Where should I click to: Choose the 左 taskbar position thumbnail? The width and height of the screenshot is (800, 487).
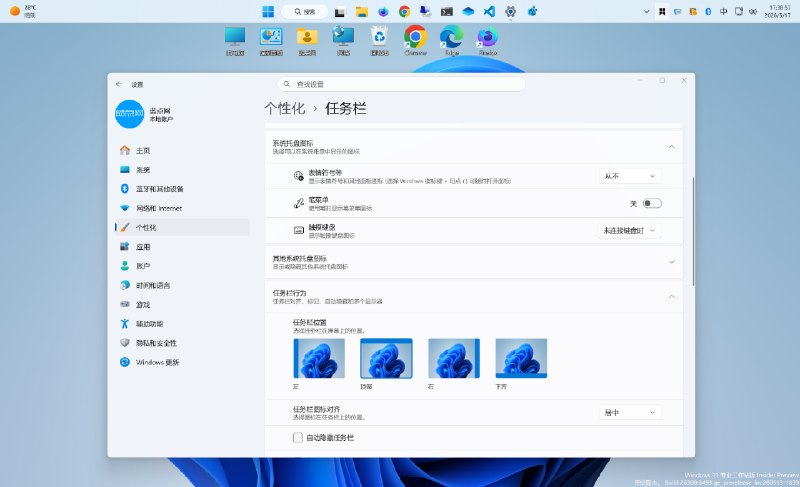(319, 358)
